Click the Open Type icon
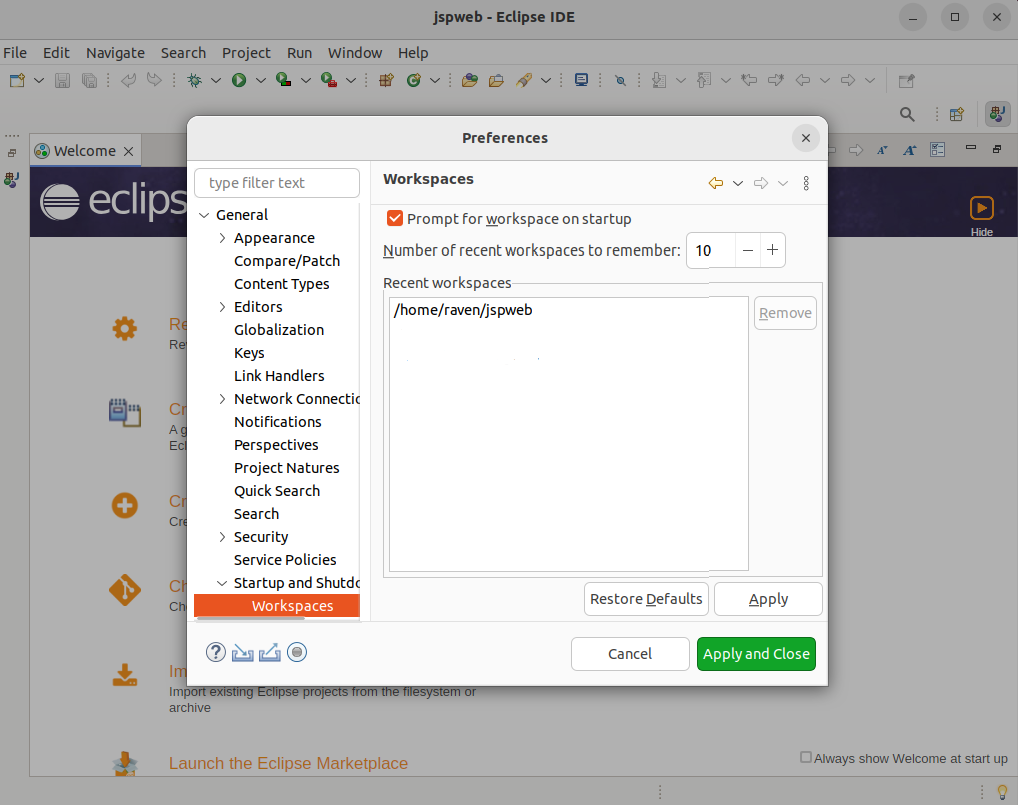Screen dimensions: 1018x805 click(470, 80)
